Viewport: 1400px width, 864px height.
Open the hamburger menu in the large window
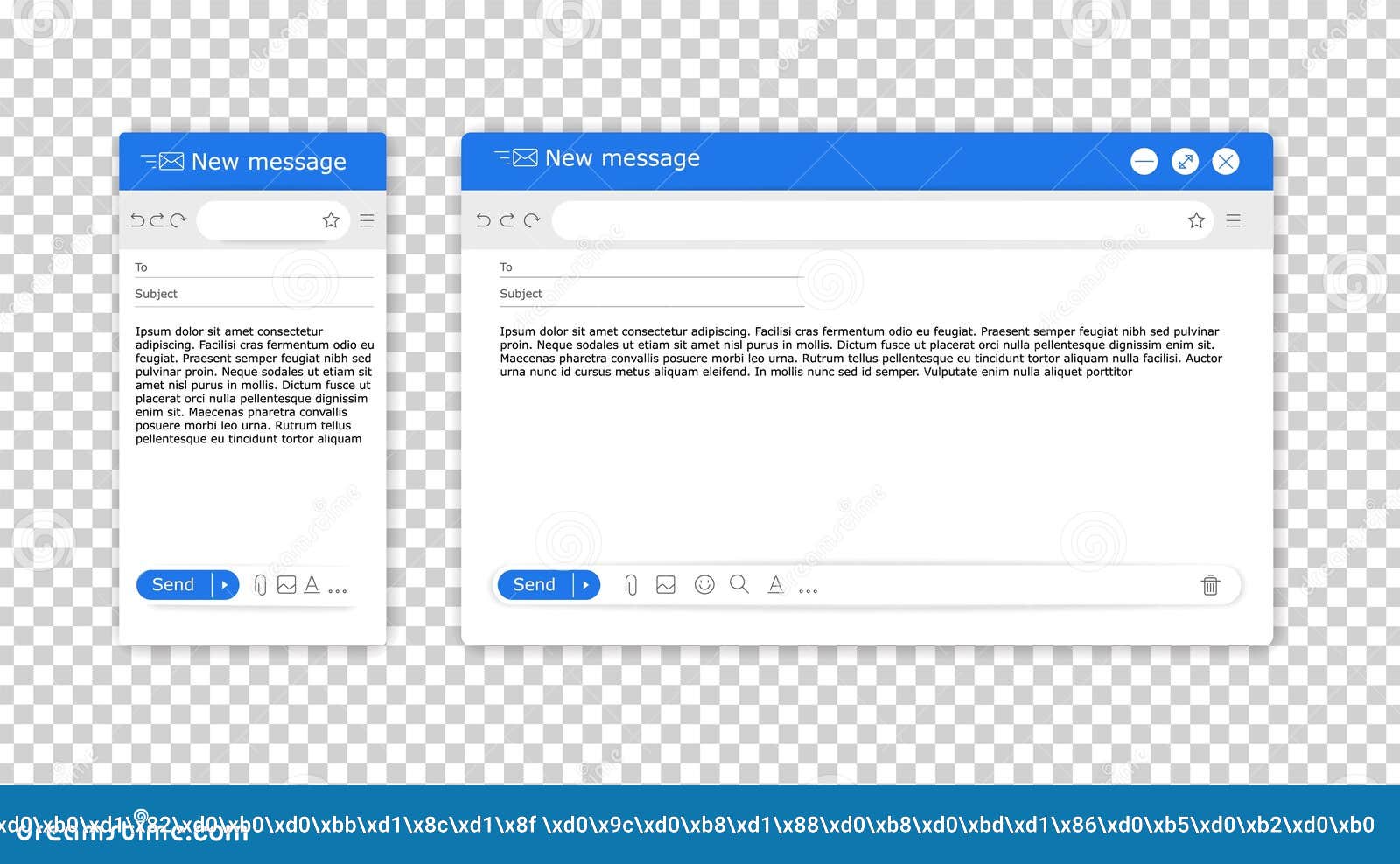tap(1234, 220)
